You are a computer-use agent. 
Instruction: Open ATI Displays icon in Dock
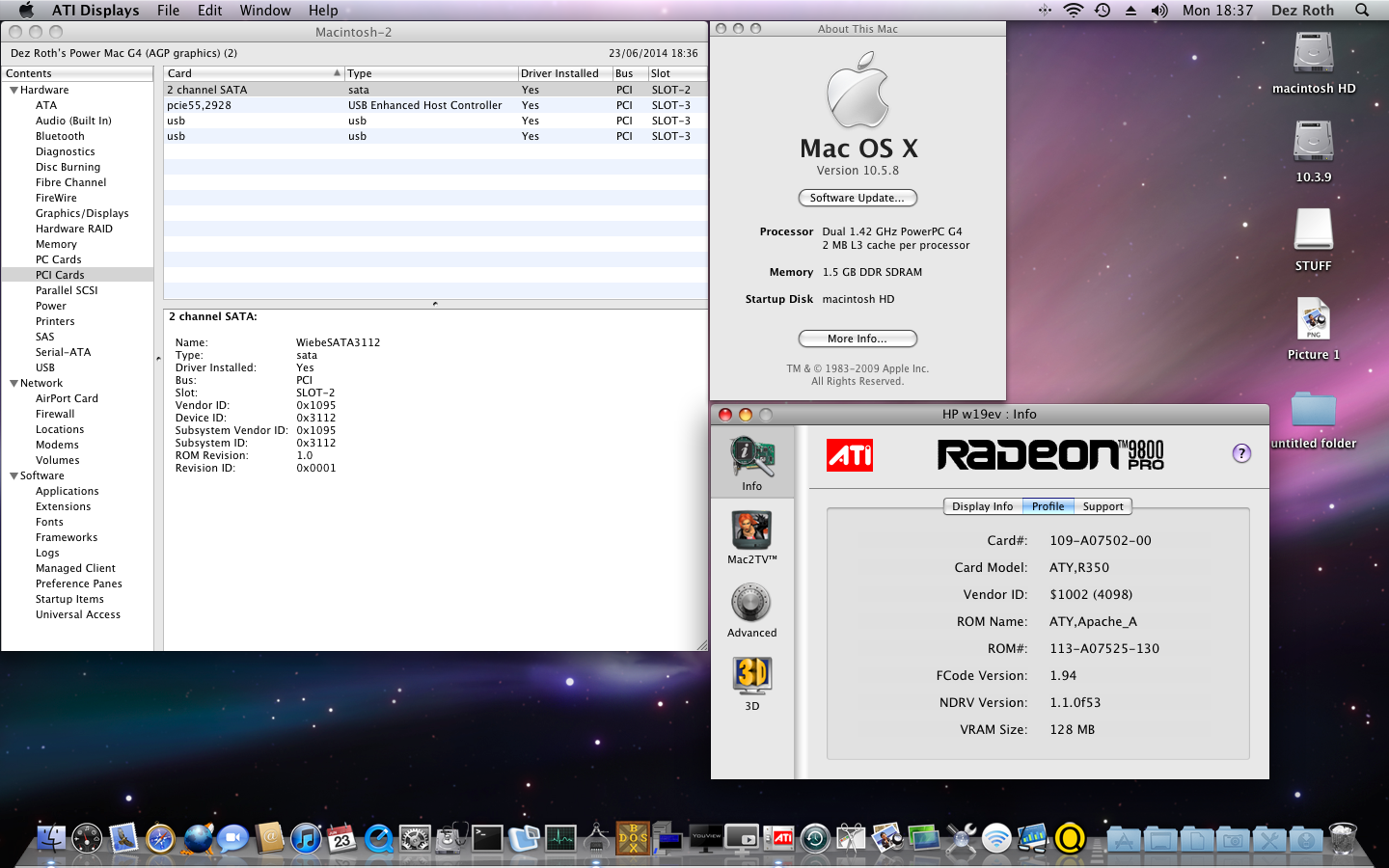[779, 838]
